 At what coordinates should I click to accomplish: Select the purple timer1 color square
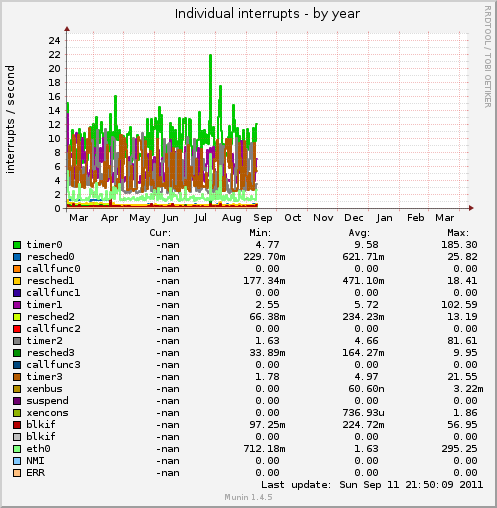coord(17,305)
